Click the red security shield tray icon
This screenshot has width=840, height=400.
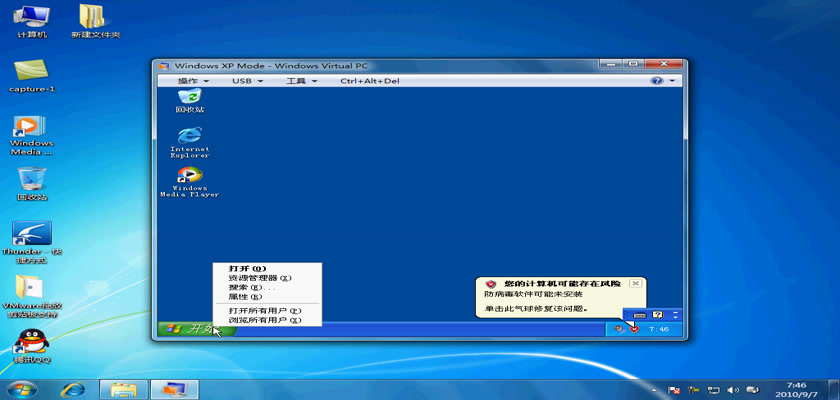(633, 329)
